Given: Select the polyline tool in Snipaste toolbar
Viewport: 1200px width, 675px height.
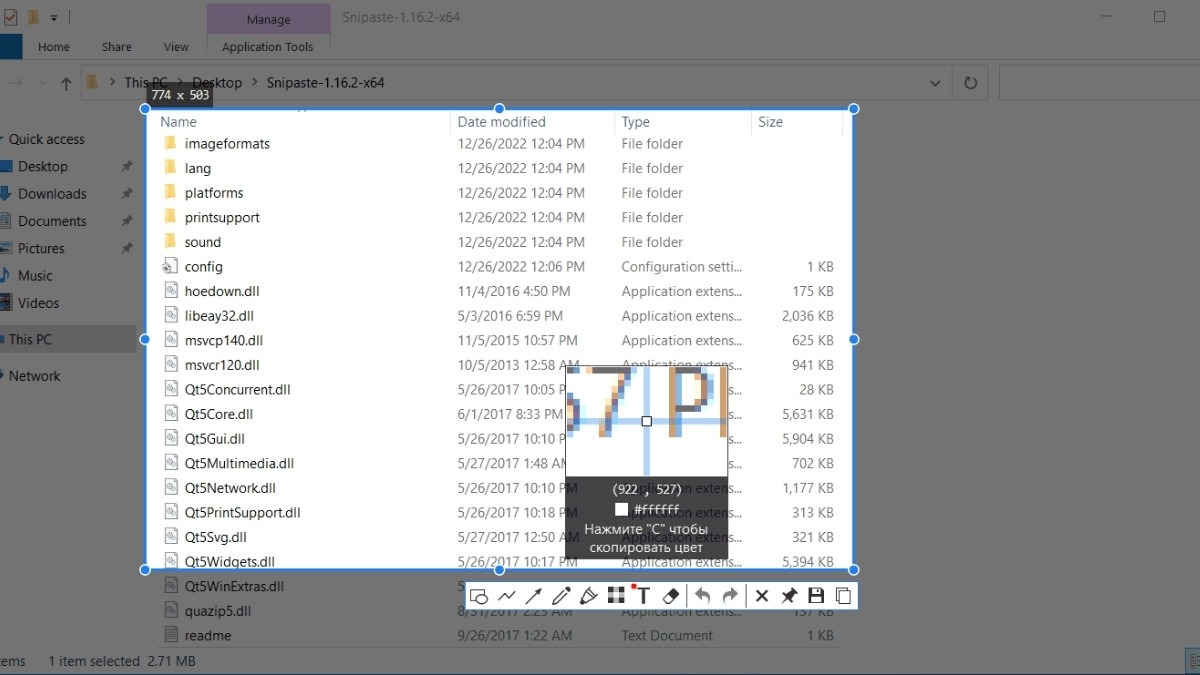Looking at the screenshot, I should tap(507, 596).
